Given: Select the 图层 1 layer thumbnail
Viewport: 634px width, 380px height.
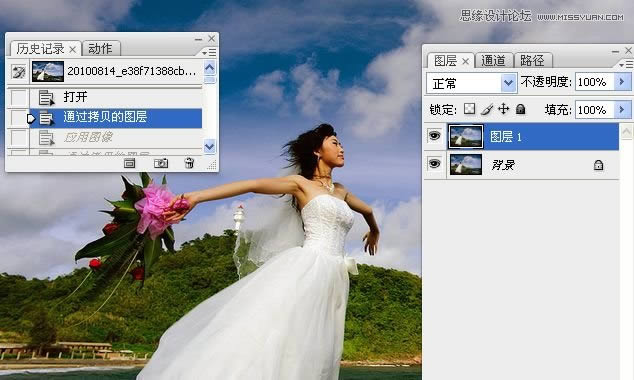Looking at the screenshot, I should pyautogui.click(x=466, y=136).
